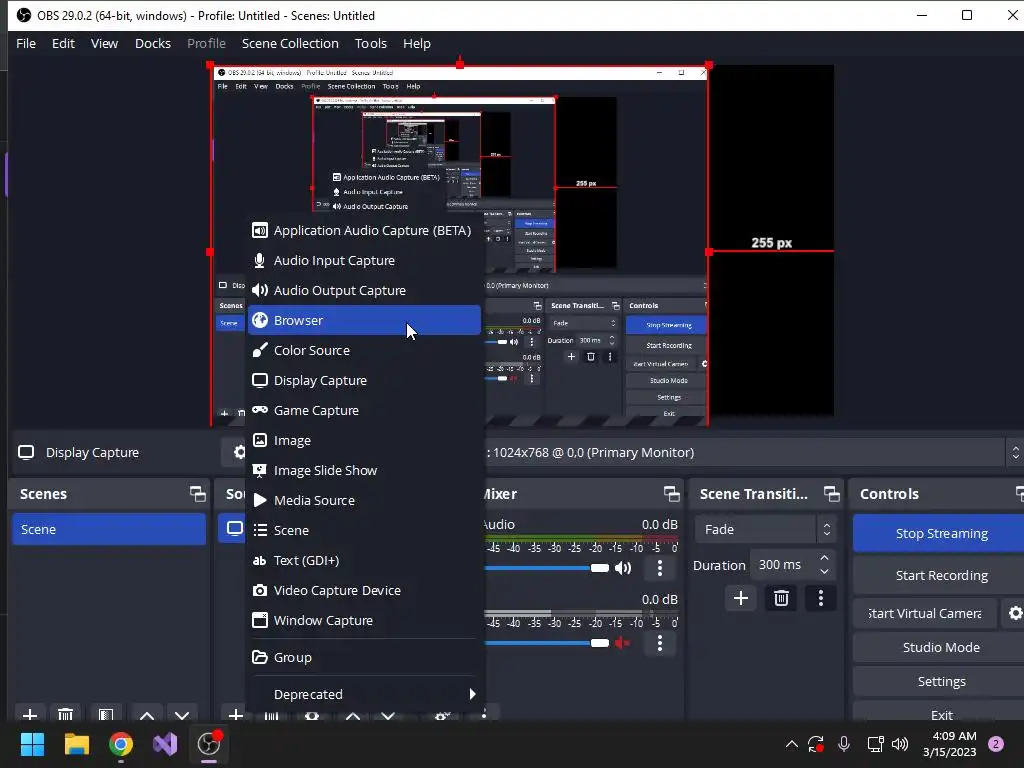Undock the Scenes panel
Screen dimensions: 1024x768
pyautogui.click(x=197, y=494)
